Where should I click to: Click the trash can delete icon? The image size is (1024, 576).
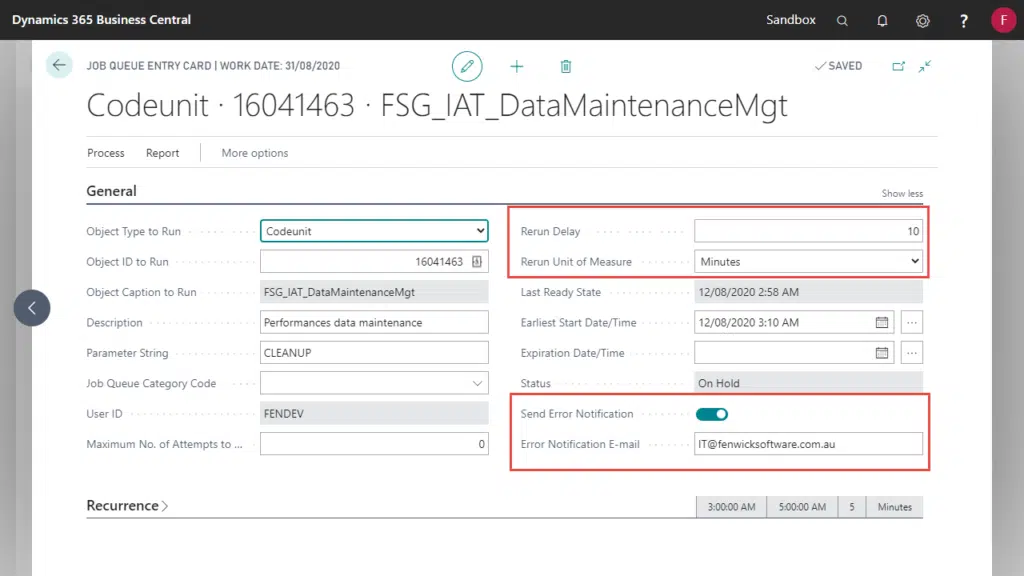point(566,66)
